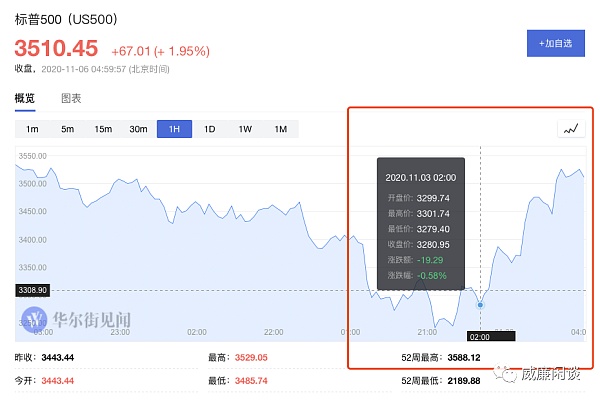Click the active 1H interval button
600x400 pixels.
point(174,129)
